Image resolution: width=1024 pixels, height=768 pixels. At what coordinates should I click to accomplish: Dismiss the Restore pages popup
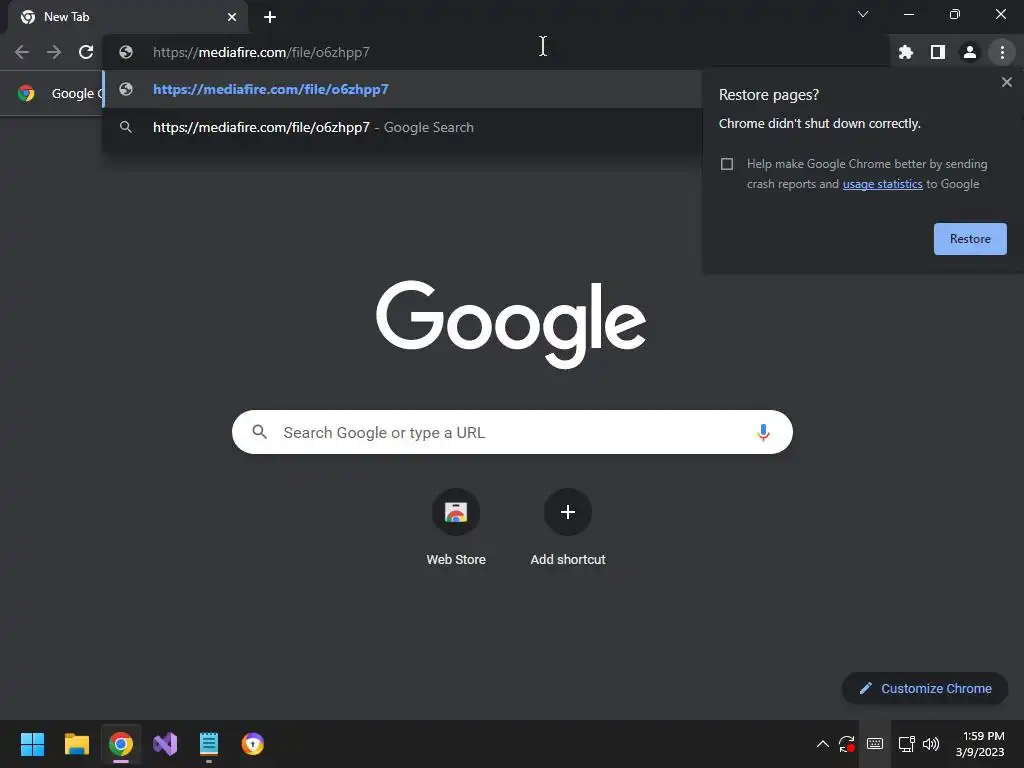click(1006, 82)
